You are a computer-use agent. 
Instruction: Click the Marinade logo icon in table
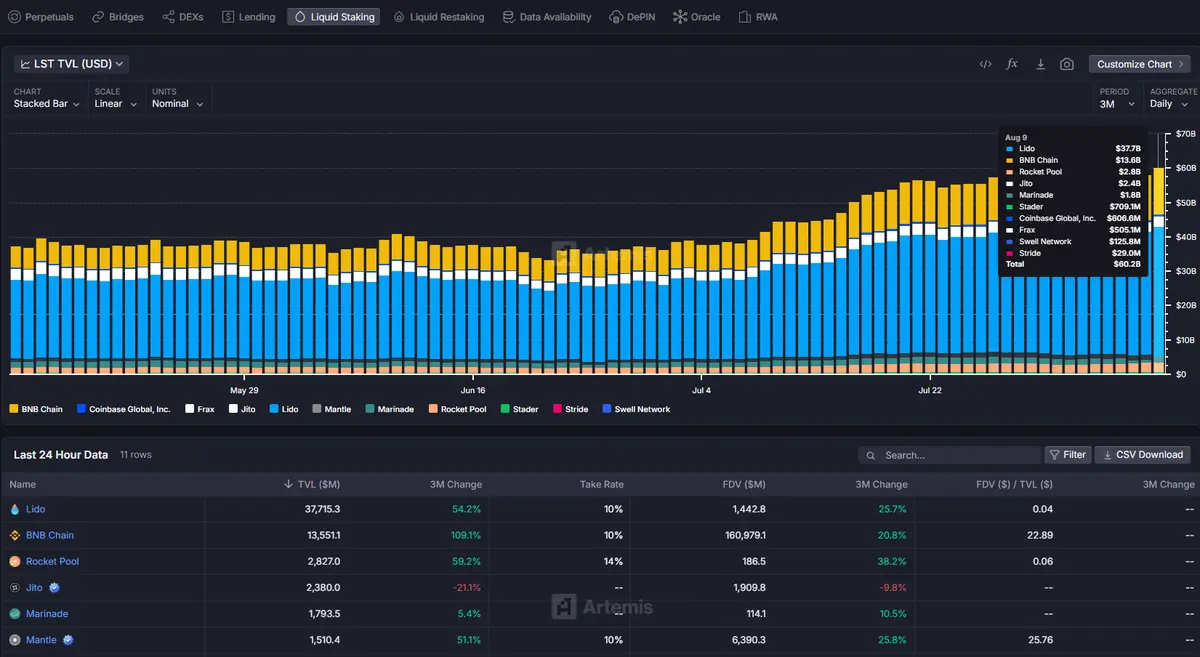14,614
